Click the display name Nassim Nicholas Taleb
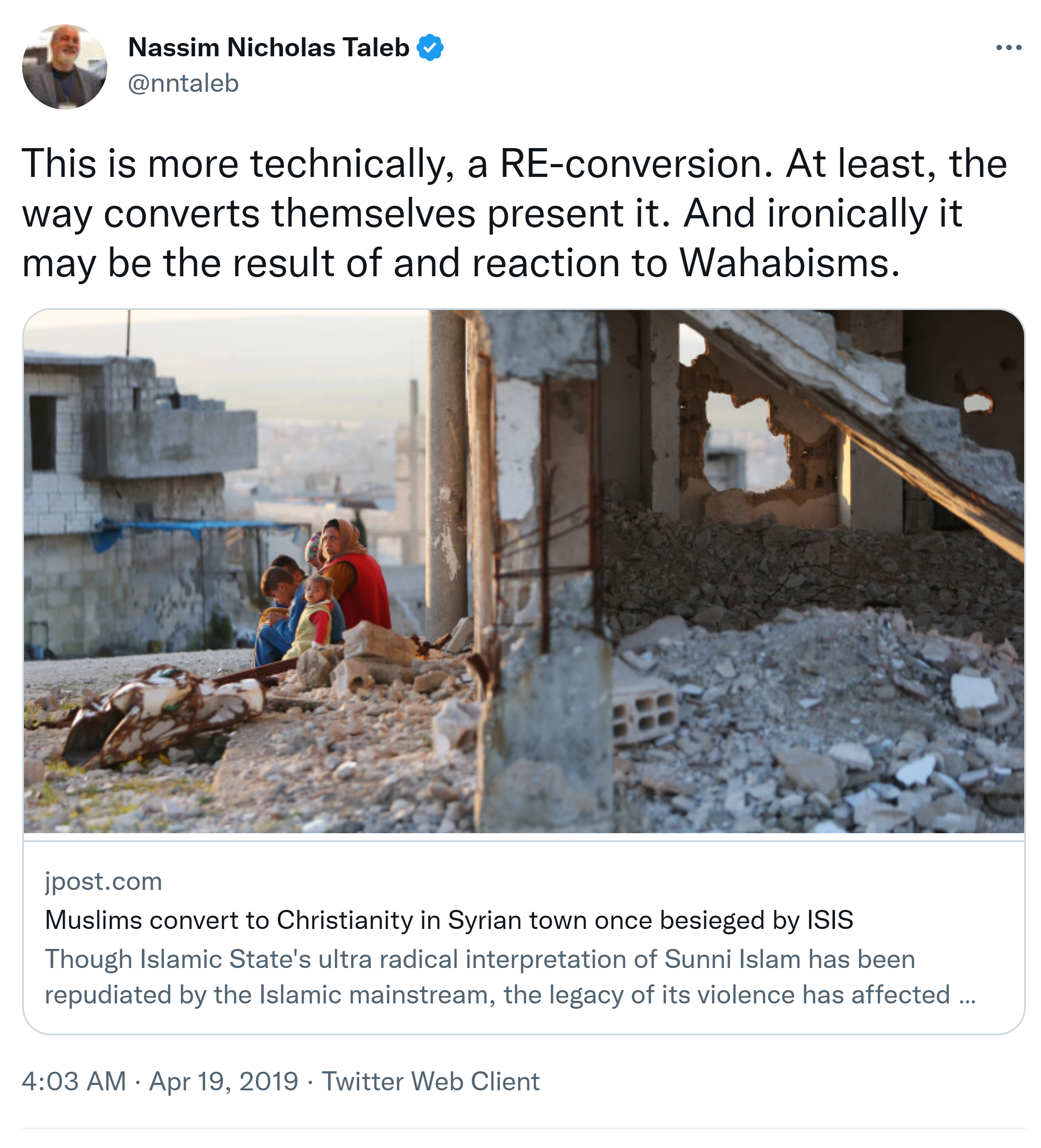 (269, 48)
